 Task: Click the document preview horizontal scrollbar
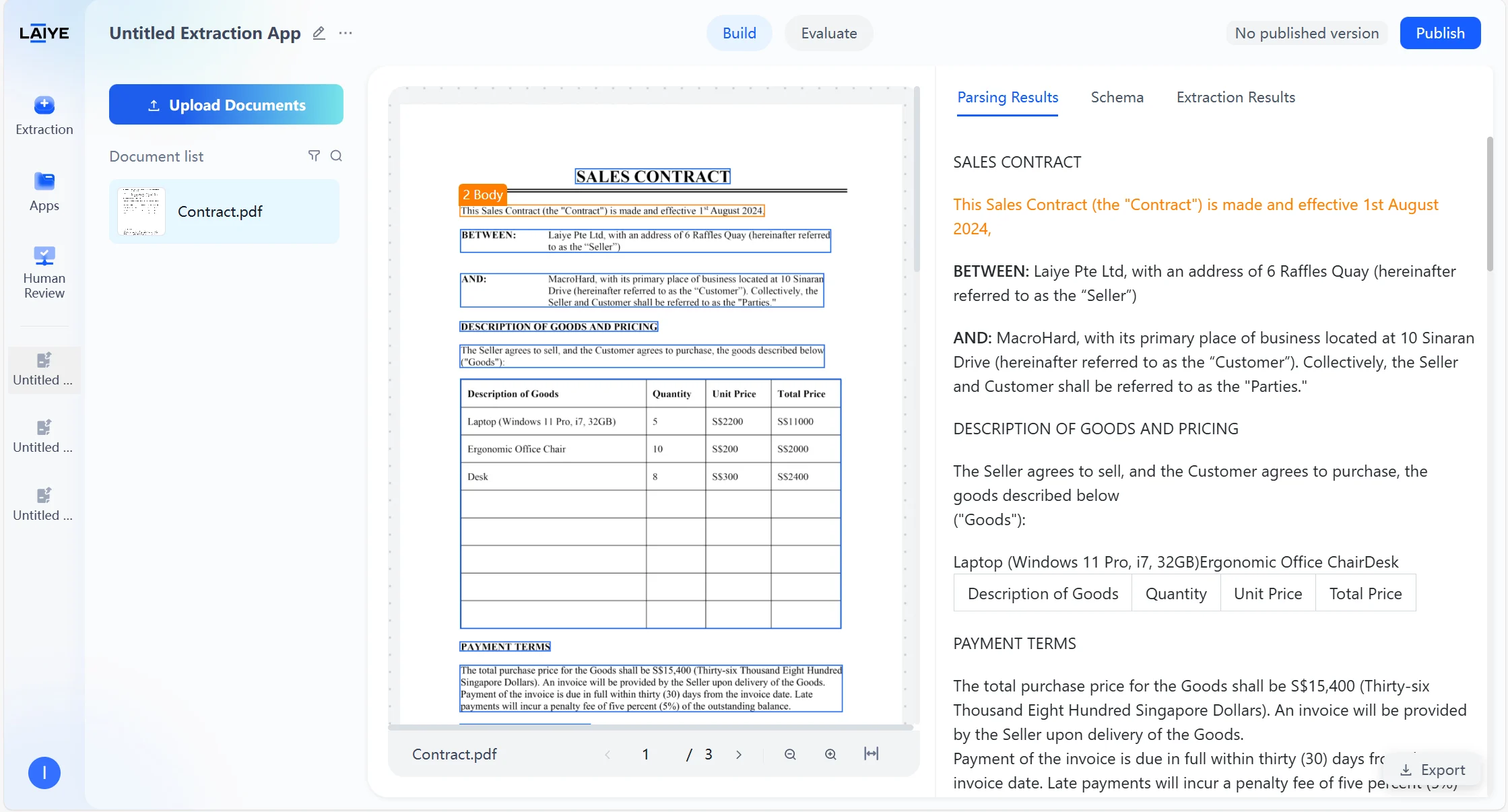[x=651, y=727]
